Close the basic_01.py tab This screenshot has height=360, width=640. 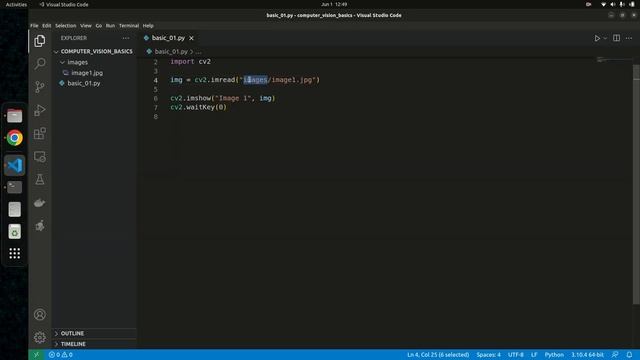click(191, 38)
